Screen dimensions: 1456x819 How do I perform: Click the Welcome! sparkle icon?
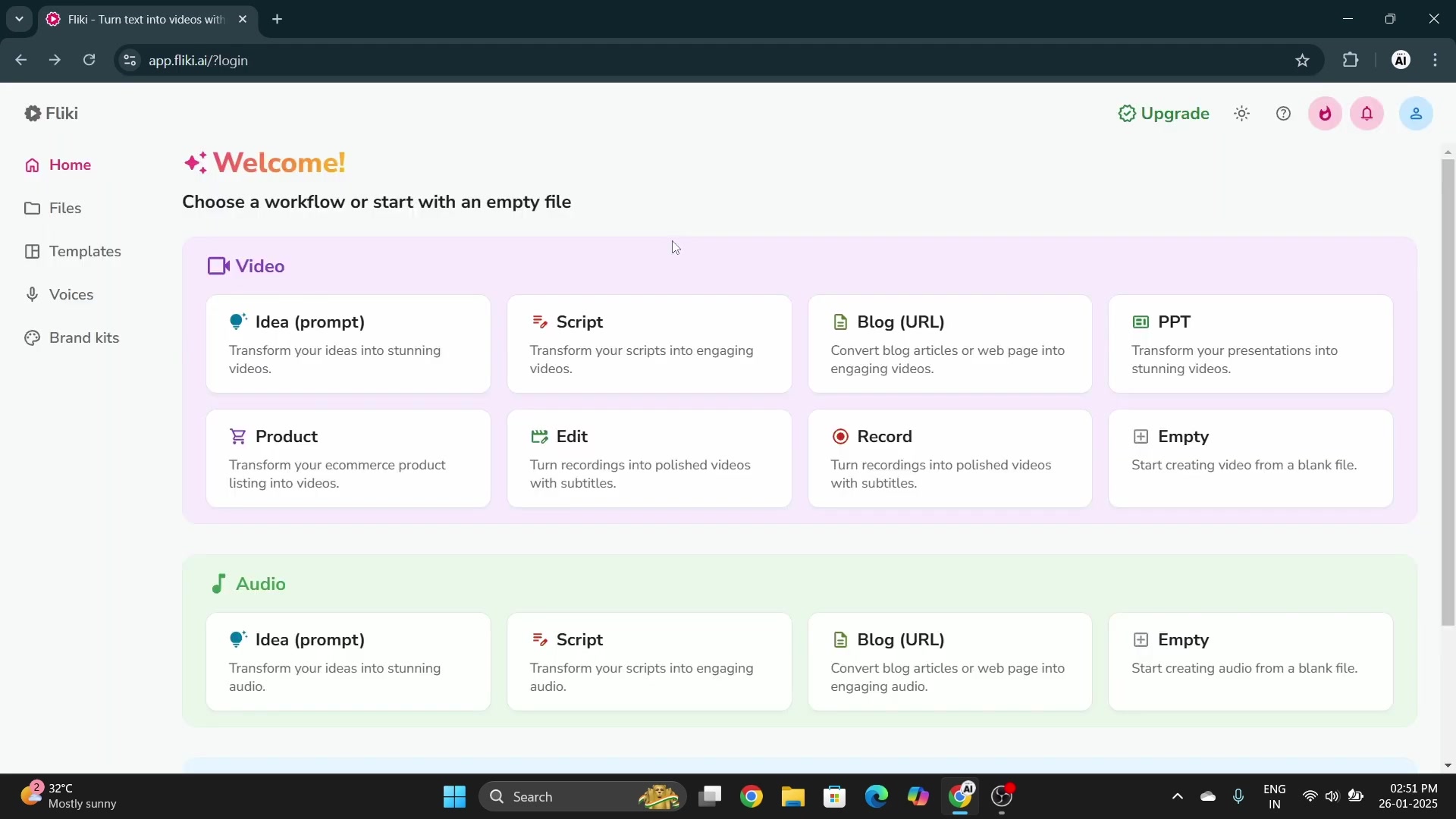coord(195,163)
